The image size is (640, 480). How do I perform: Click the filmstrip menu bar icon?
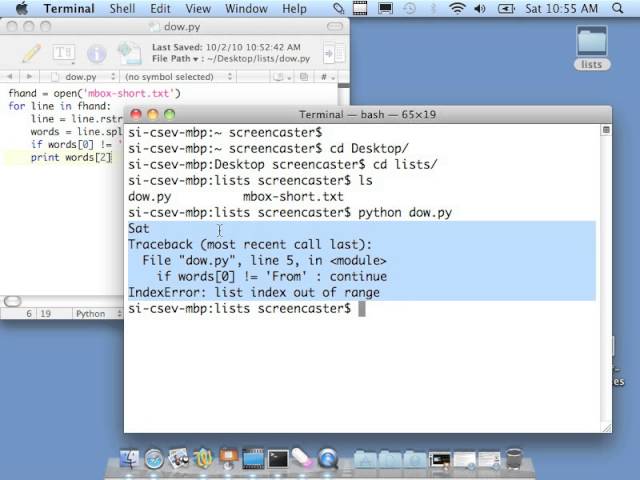click(x=360, y=8)
